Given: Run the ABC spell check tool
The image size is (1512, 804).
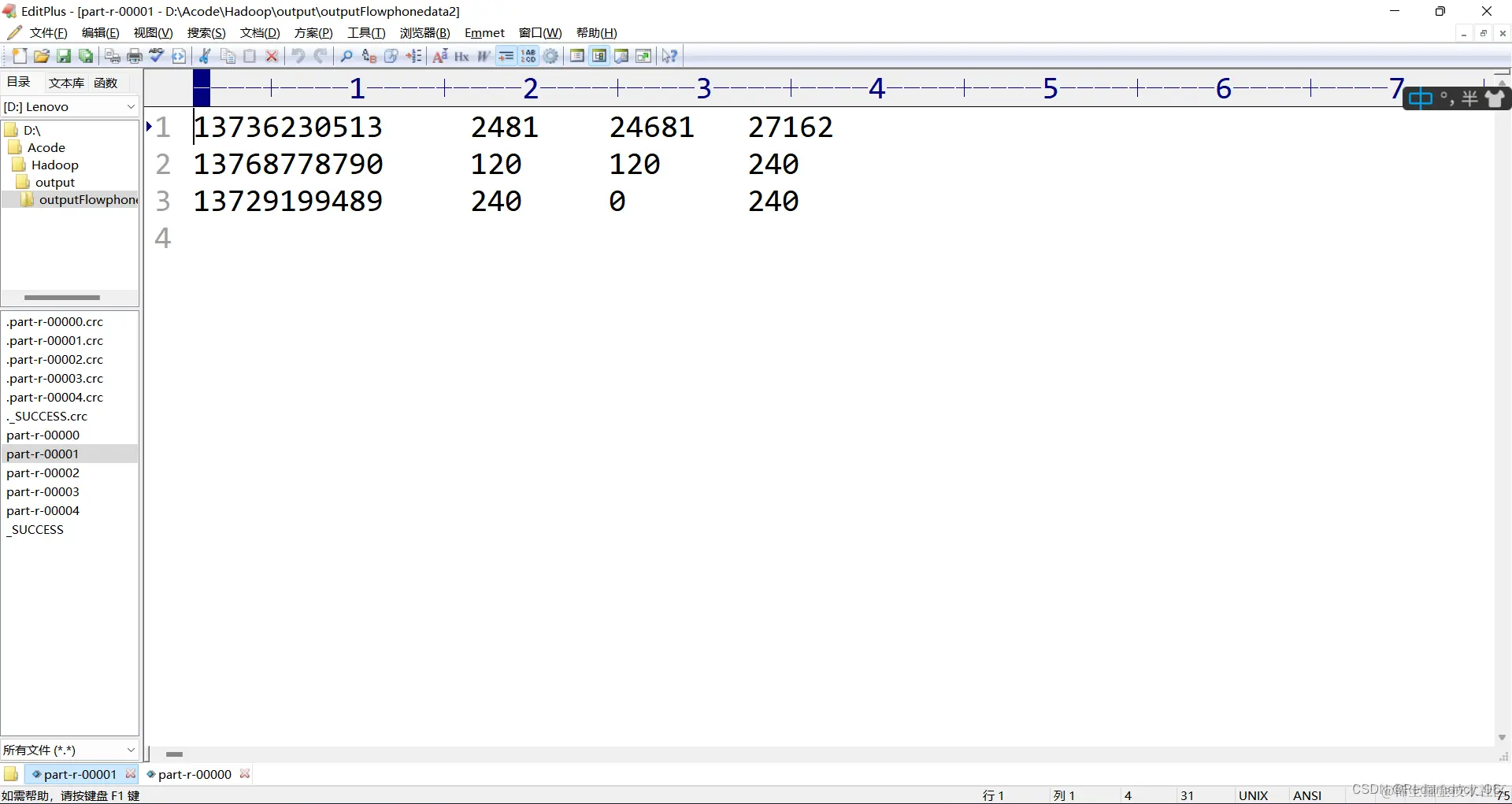Looking at the screenshot, I should point(157,56).
